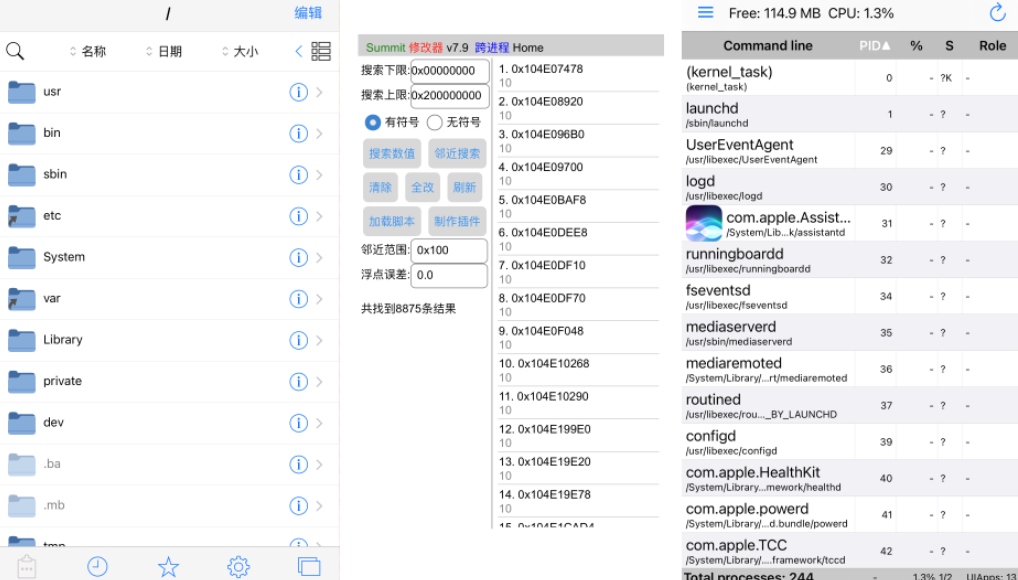The height and width of the screenshot is (580, 1018).
Task: Tap the 刷新 refresh button
Action: [465, 187]
